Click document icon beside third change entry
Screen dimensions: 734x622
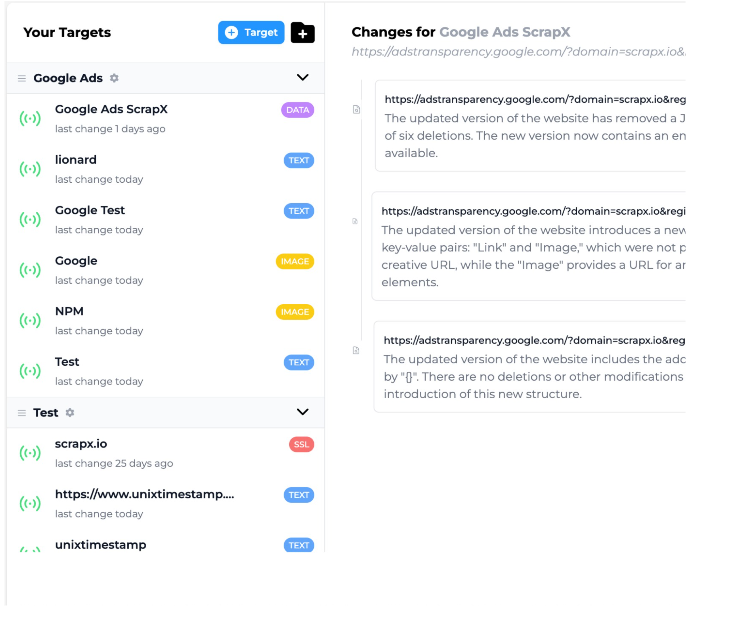[356, 350]
